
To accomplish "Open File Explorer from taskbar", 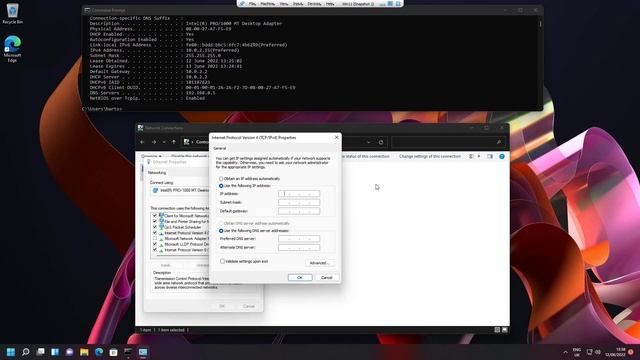I will (84, 352).
